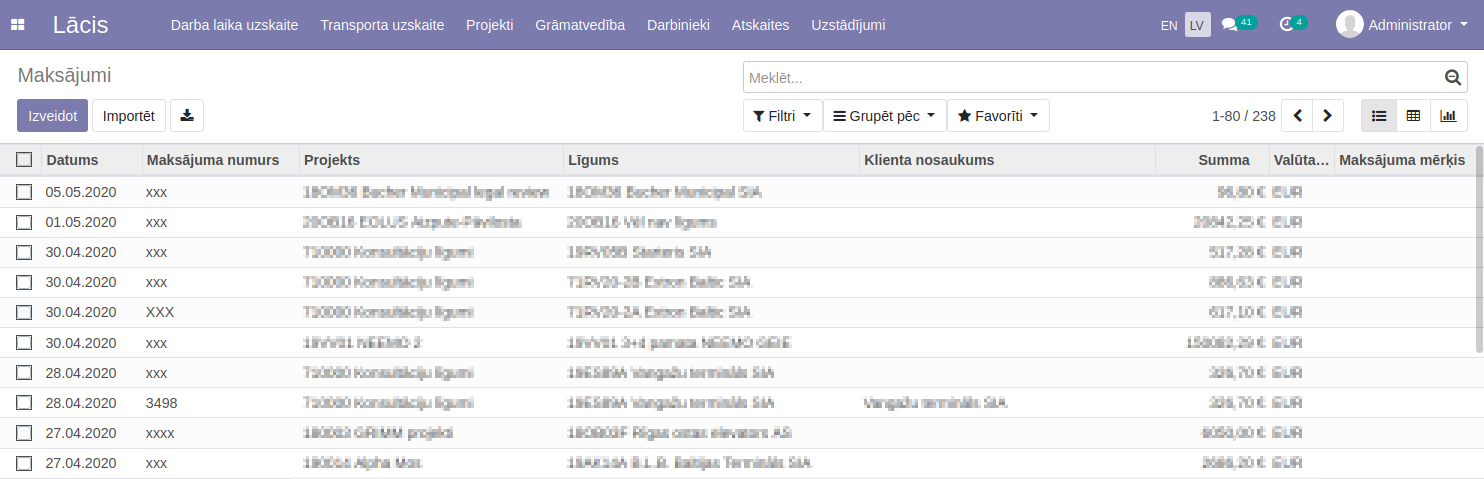Check the row dated 05.05.2020
1484x479 pixels.
(24, 192)
